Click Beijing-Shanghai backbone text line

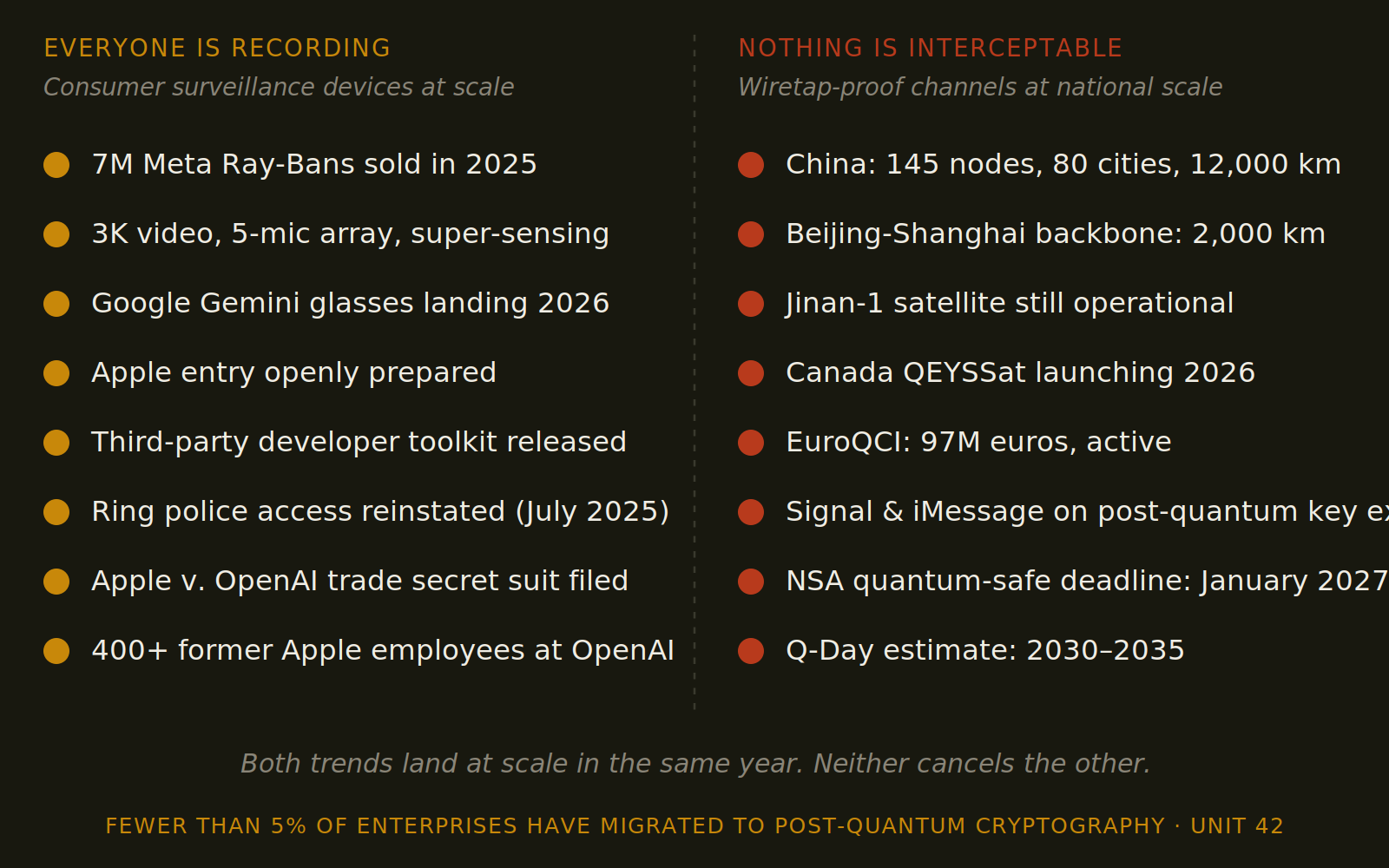1056,233
